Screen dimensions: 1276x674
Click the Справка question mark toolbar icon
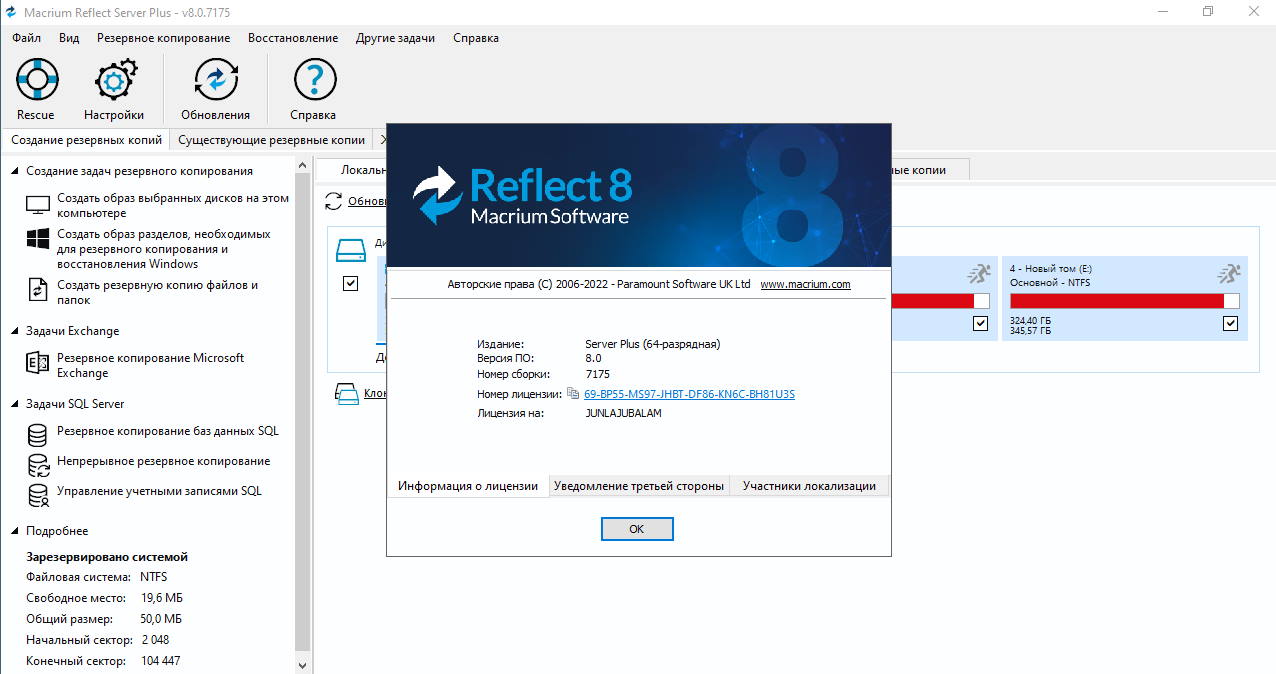click(x=314, y=79)
